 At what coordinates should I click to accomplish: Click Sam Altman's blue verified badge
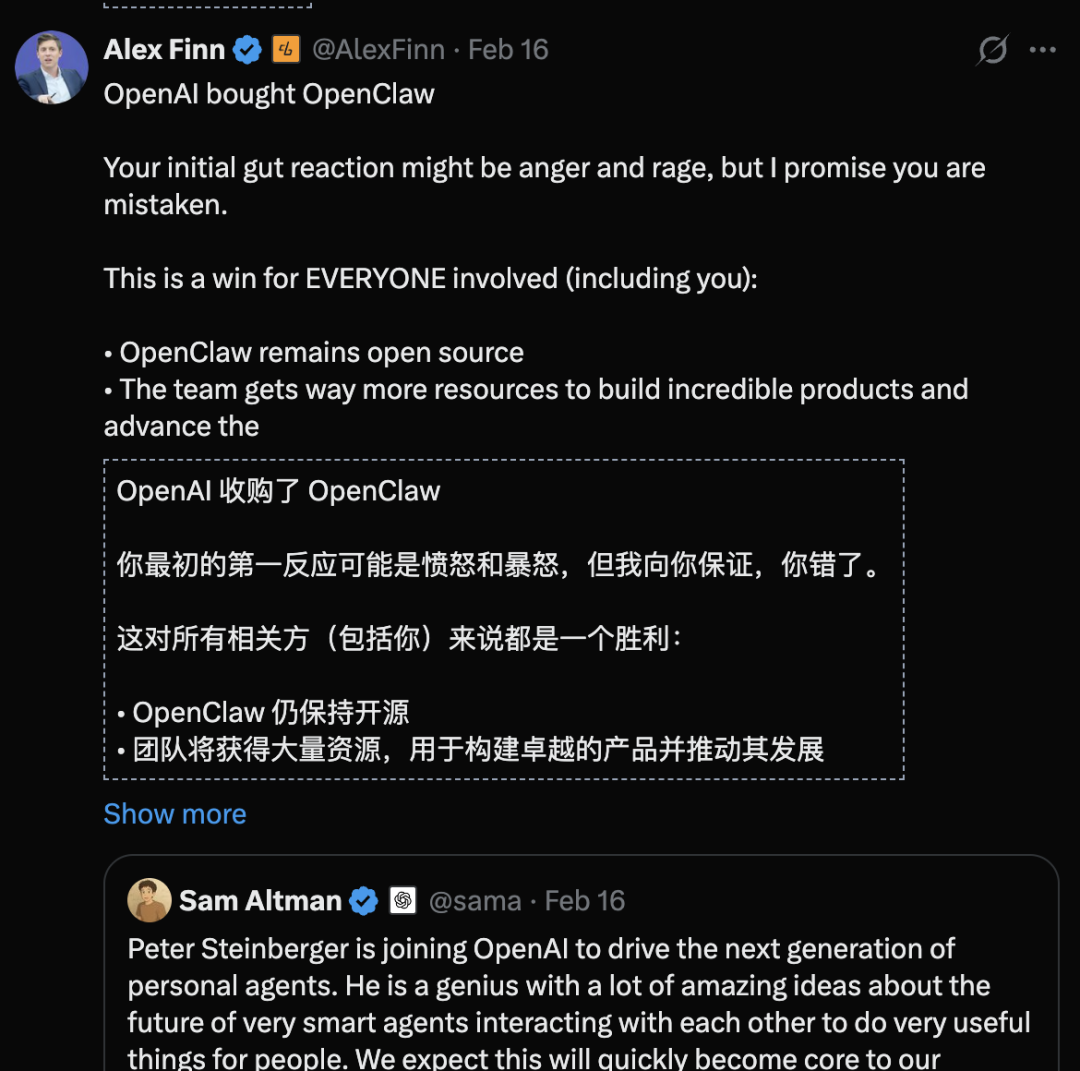363,901
